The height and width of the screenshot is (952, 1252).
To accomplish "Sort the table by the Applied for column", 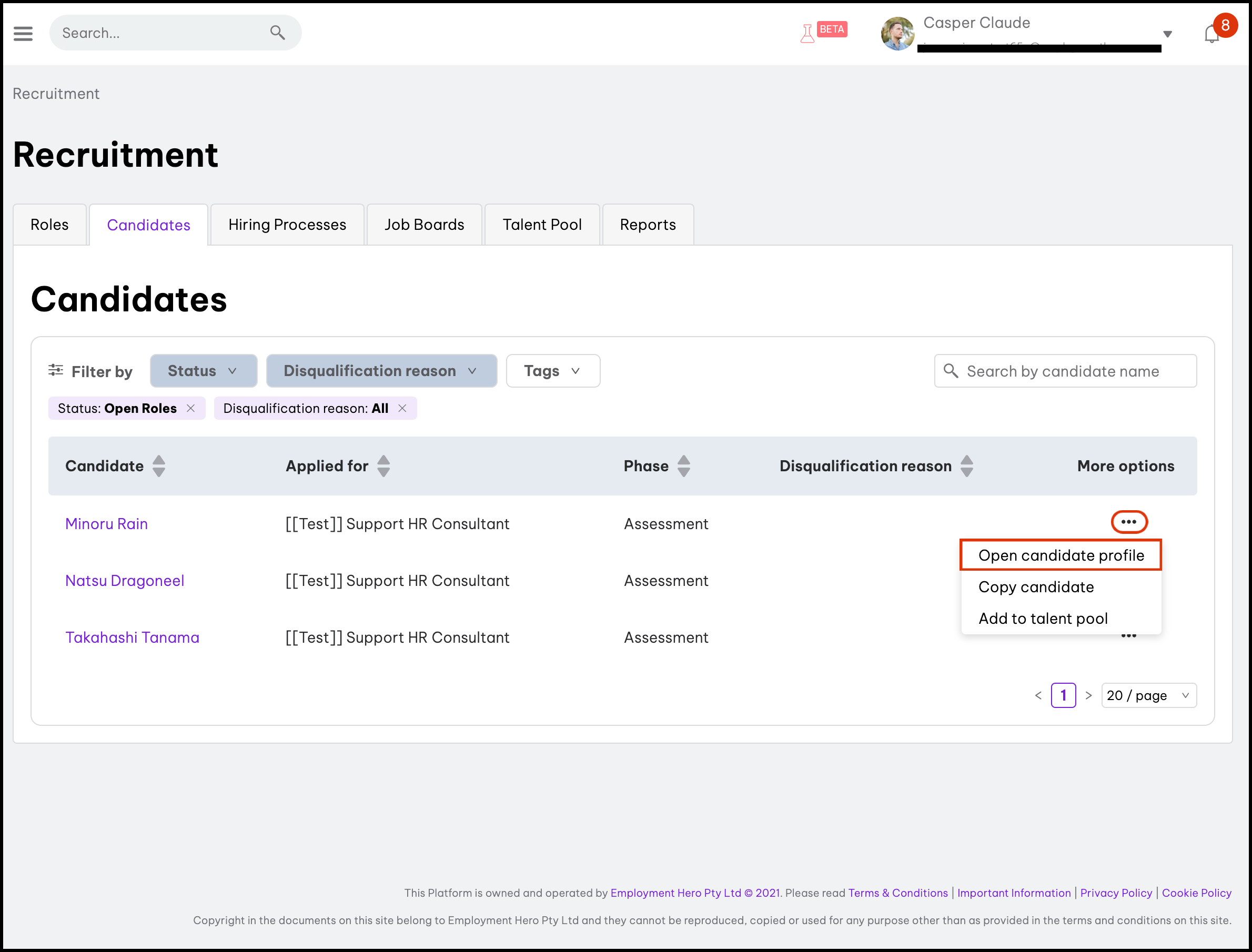I will tap(383, 466).
